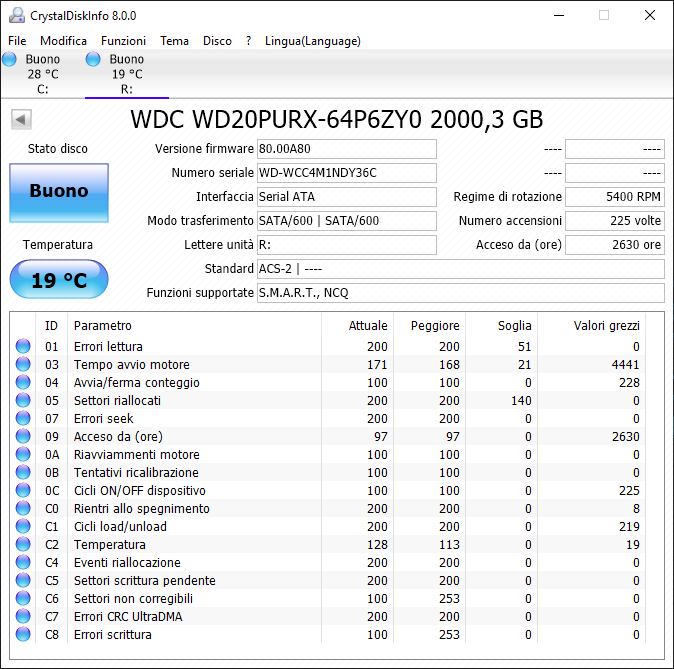Click threshold value 140 in Settori riallocati row
This screenshot has height=669, width=674.
(521, 401)
